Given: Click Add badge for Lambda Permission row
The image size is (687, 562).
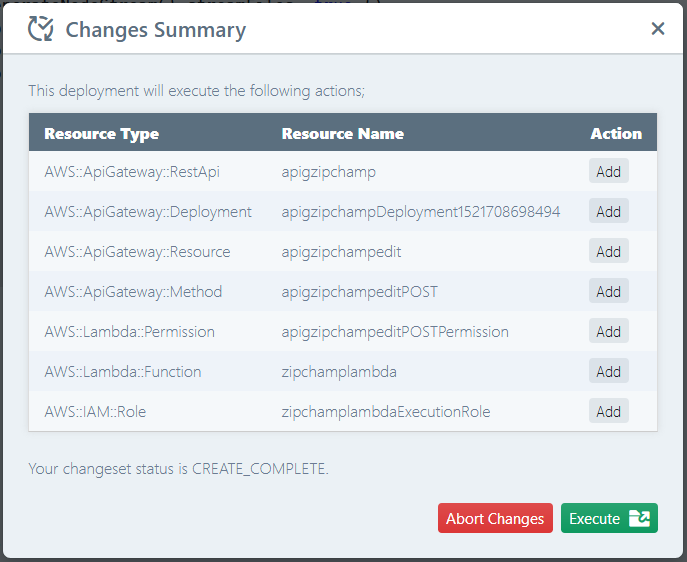Looking at the screenshot, I should 608,331.
